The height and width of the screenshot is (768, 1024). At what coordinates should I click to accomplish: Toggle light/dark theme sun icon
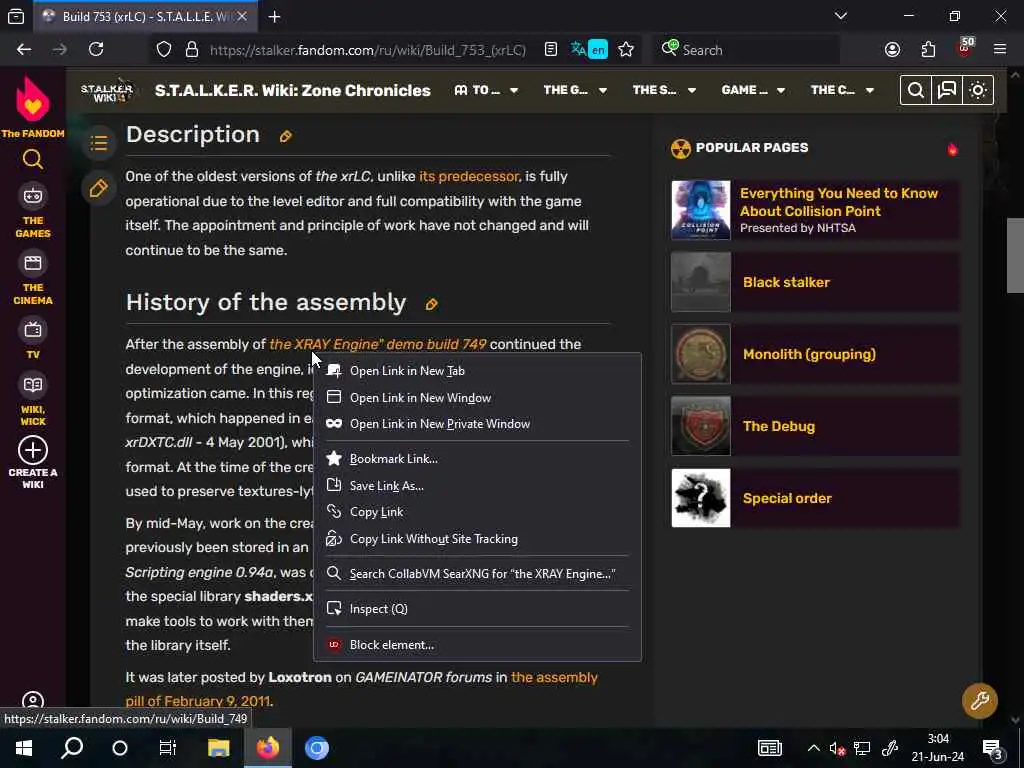978,90
